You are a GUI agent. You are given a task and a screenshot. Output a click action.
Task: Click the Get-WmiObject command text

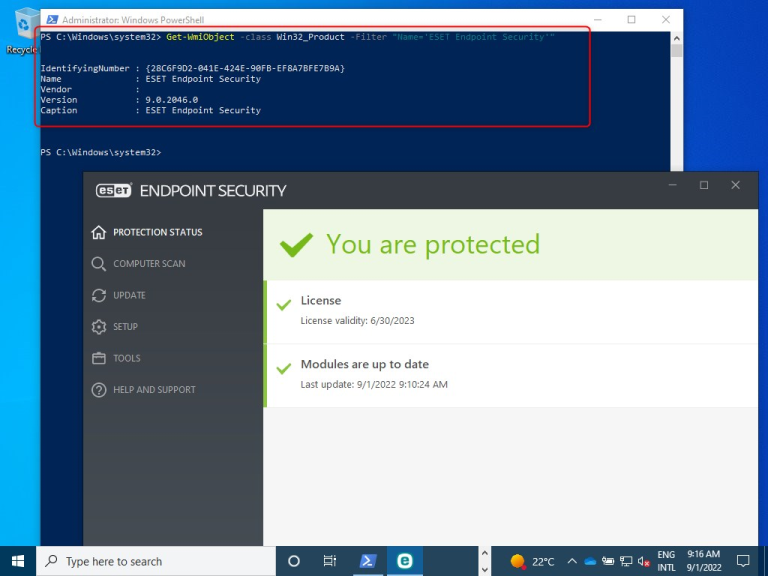point(200,37)
